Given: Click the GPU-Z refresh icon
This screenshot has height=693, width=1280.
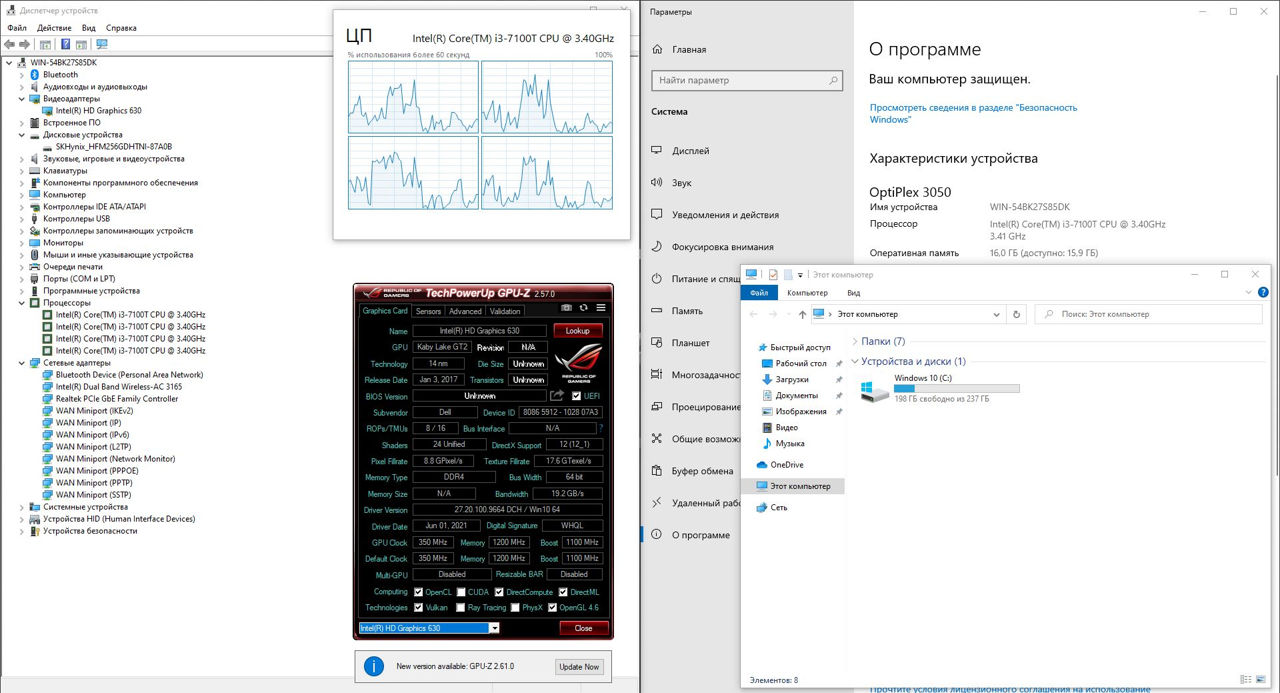Looking at the screenshot, I should (584, 308).
